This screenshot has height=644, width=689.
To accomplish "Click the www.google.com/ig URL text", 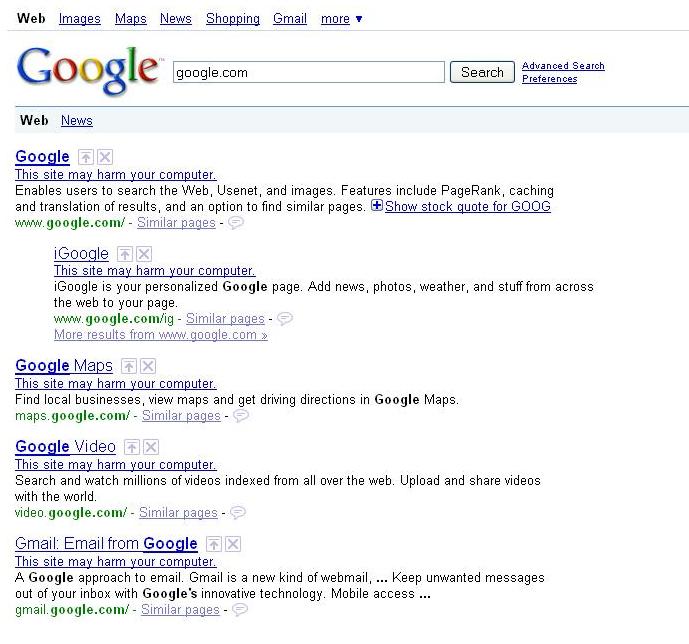I will (114, 319).
